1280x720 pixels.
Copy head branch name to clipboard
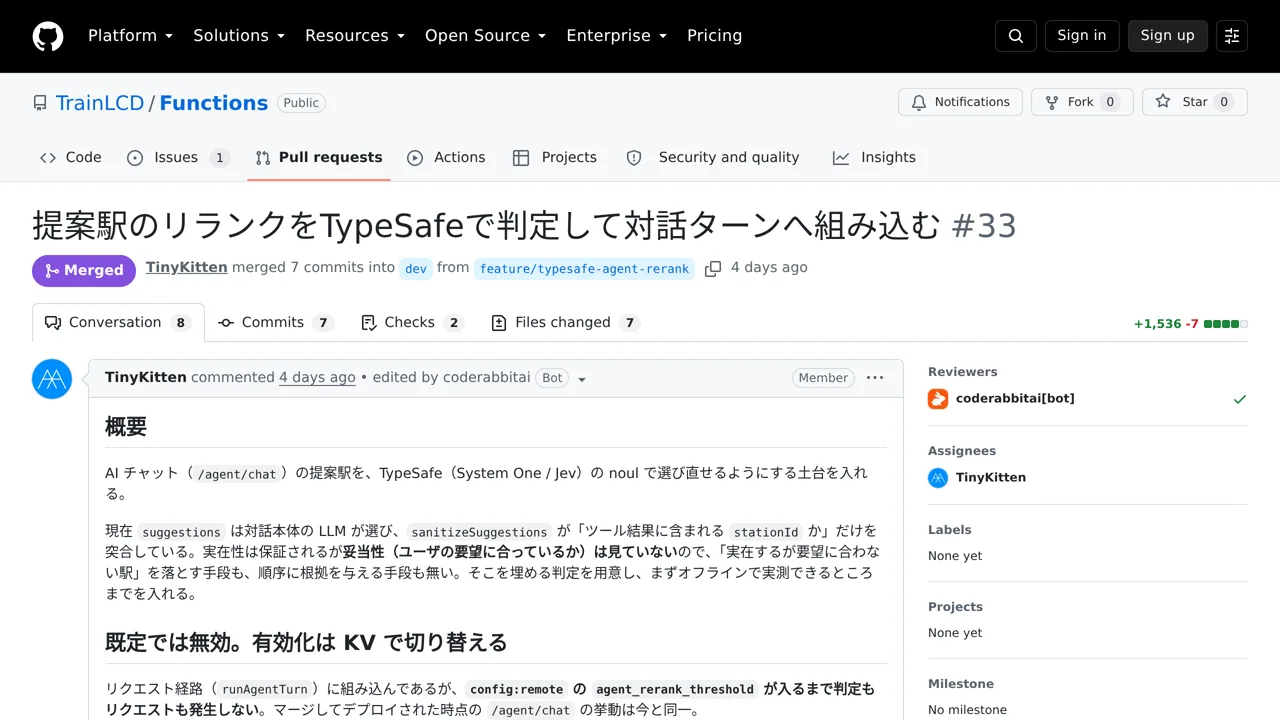coord(713,268)
